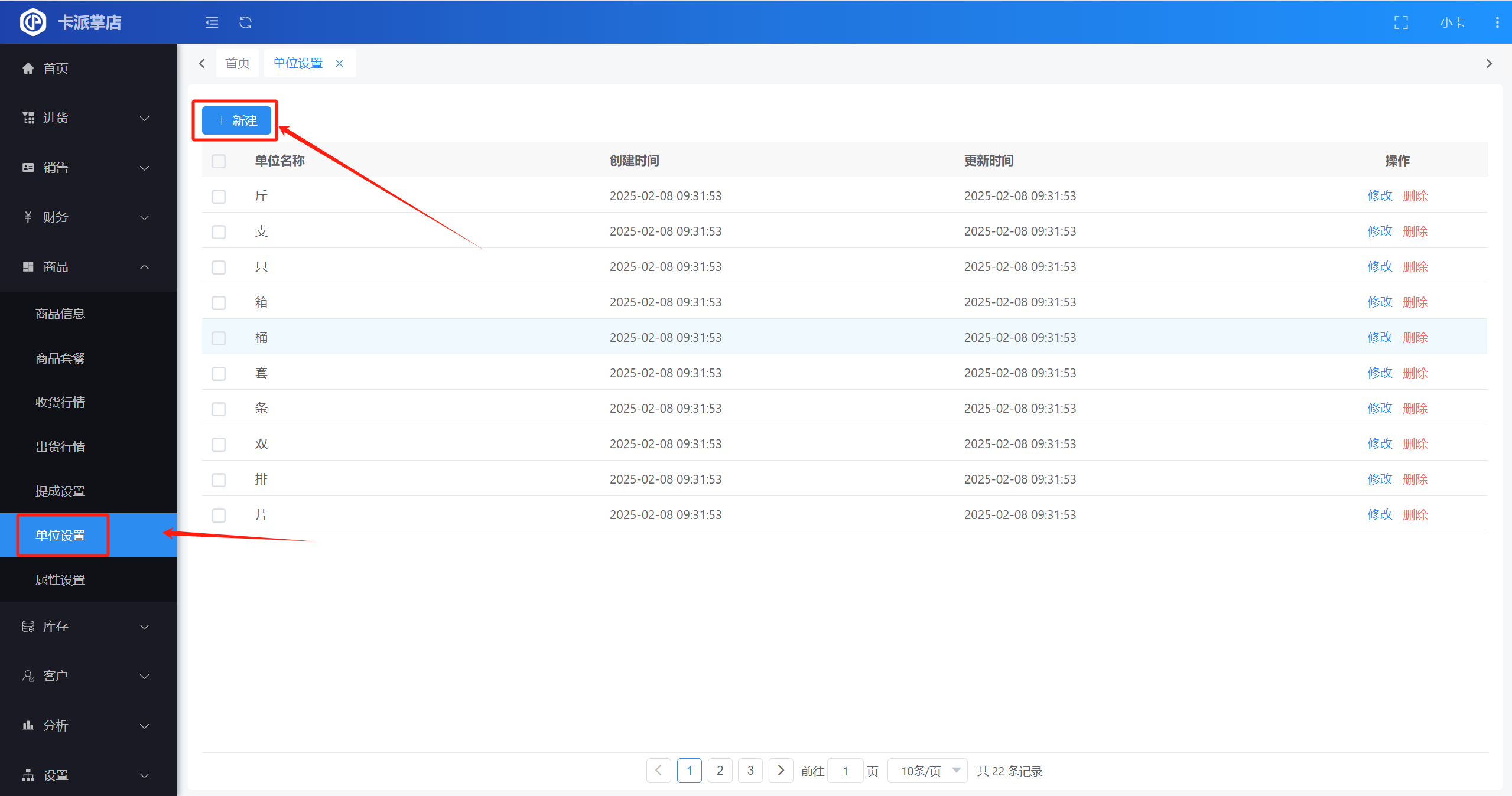Click the page number jump input field
Screen dimensions: 1512x796
point(845,770)
